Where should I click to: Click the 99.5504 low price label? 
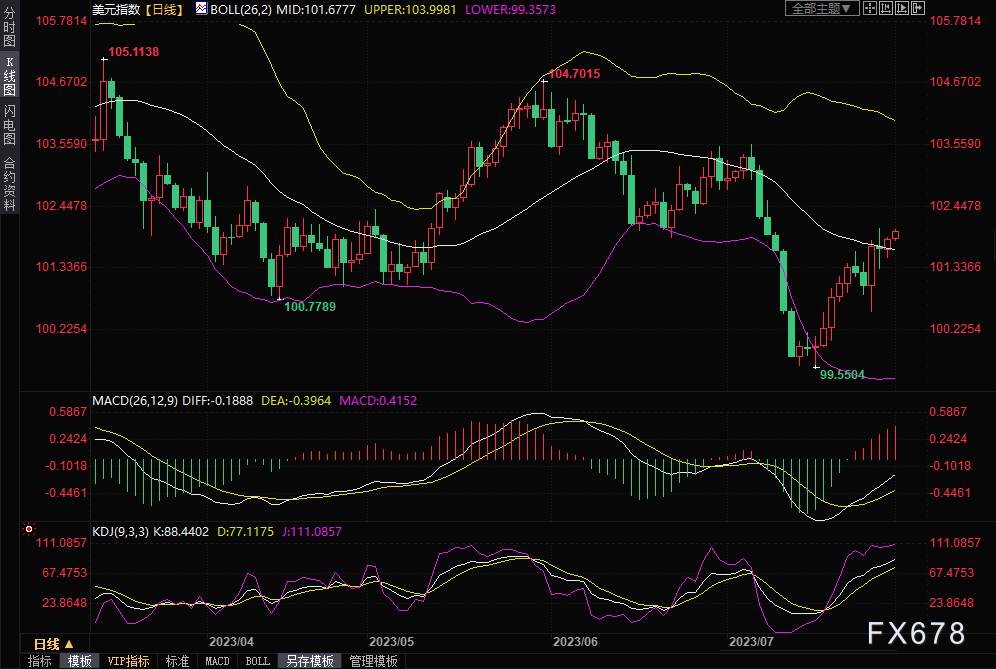(842, 375)
